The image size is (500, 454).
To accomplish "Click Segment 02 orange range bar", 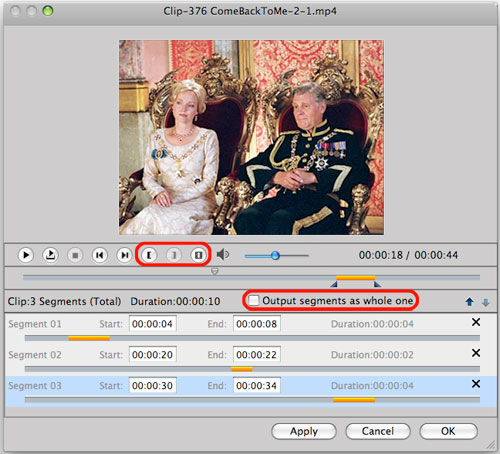I will click(242, 369).
